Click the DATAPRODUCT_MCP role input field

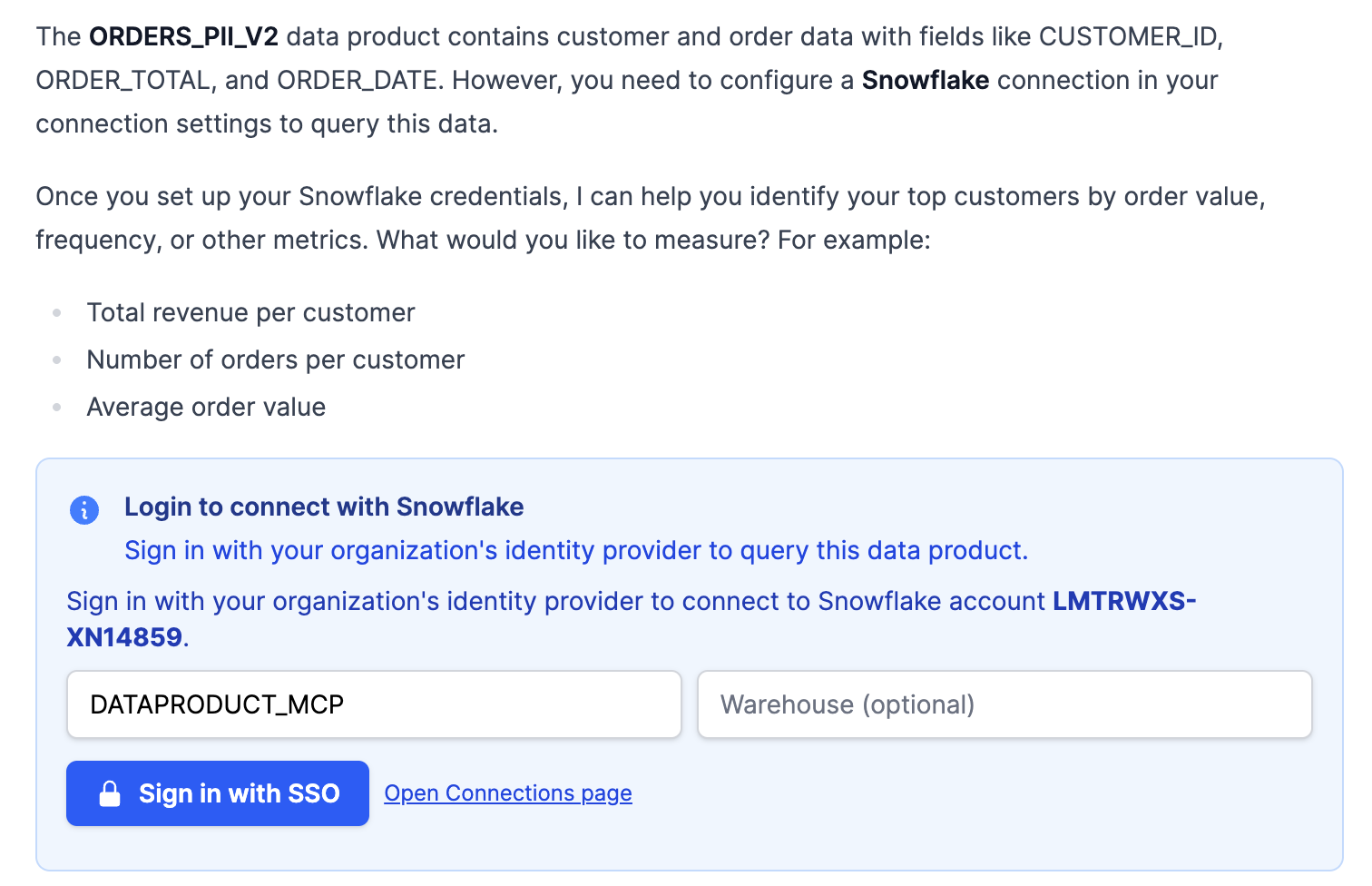pyautogui.click(x=373, y=704)
